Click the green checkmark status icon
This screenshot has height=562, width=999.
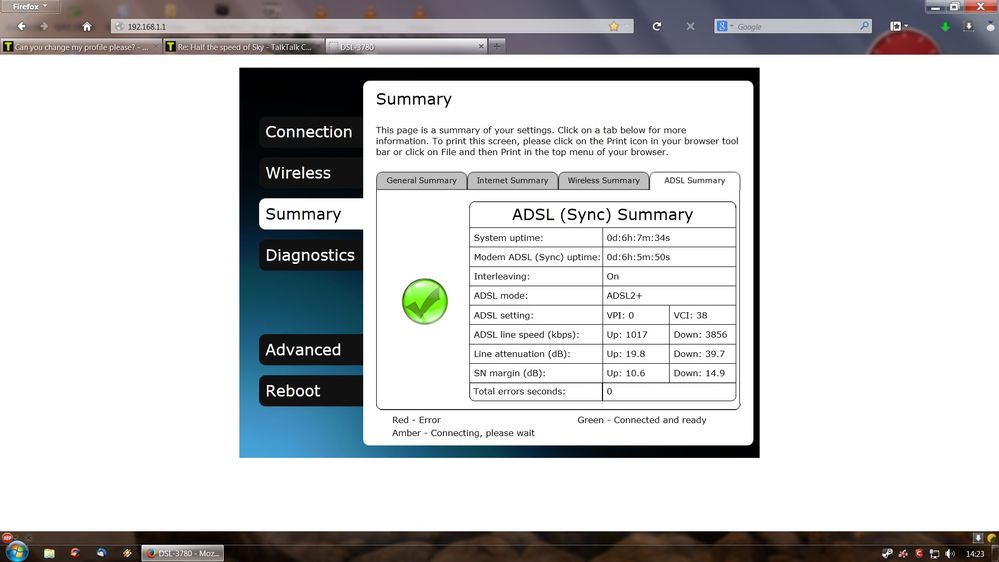424,301
